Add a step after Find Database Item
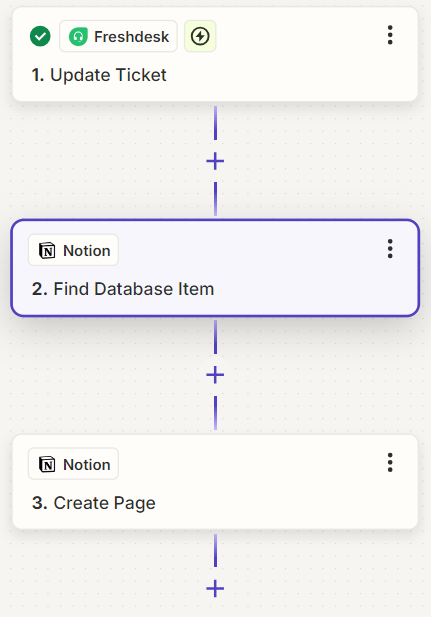The width and height of the screenshot is (431, 617). pyautogui.click(x=215, y=375)
